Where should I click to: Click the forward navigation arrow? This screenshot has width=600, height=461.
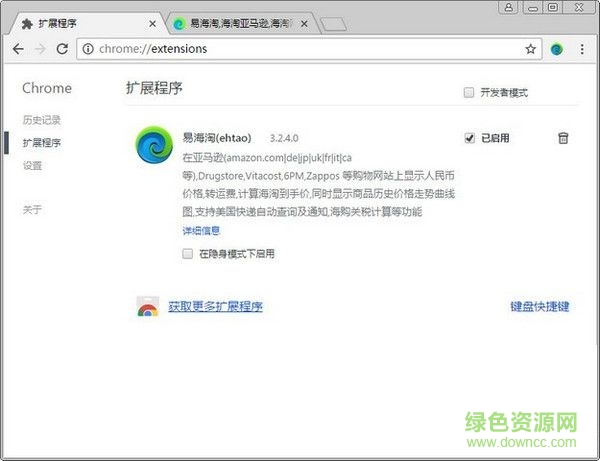point(40,49)
